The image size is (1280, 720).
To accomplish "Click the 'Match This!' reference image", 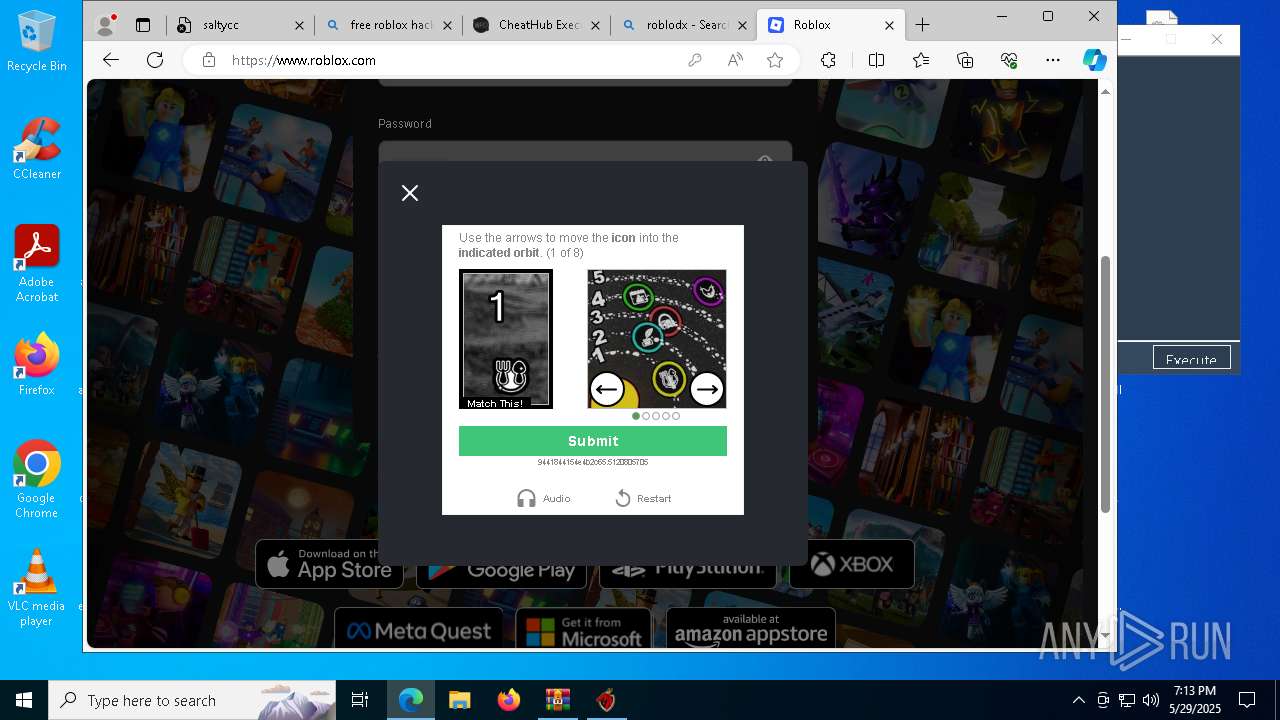I will tap(505, 339).
